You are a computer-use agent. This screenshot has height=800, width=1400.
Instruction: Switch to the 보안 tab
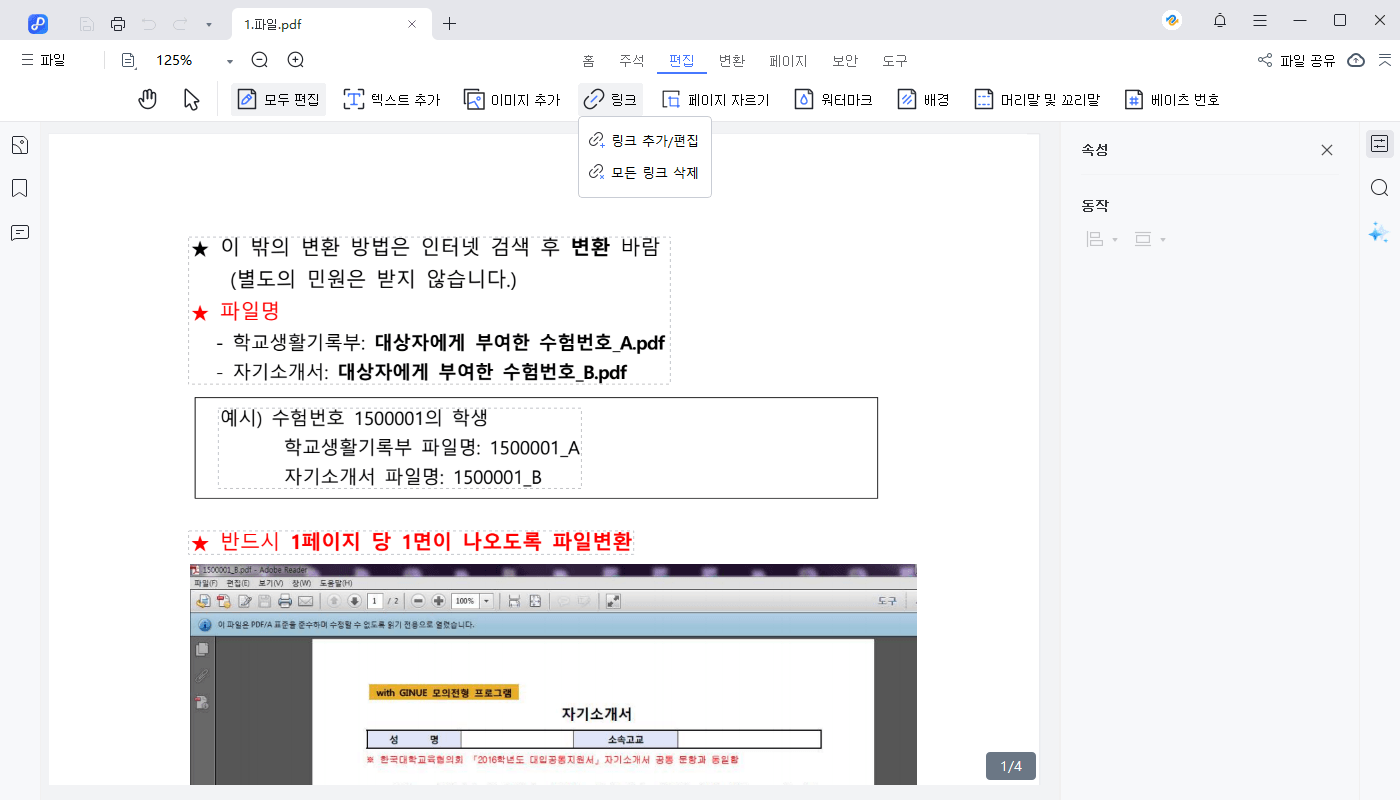(845, 60)
